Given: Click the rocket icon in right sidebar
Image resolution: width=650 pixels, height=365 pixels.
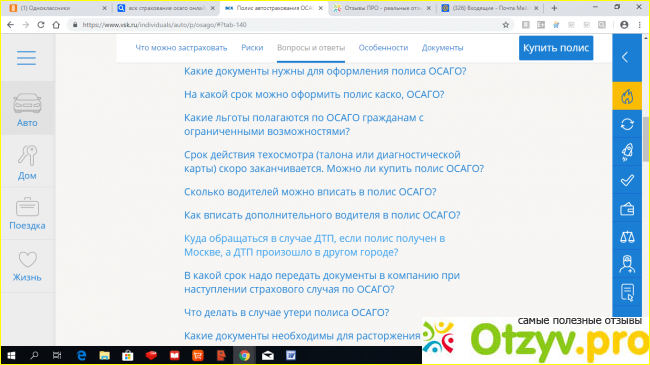Looking at the screenshot, I should click(x=627, y=152).
